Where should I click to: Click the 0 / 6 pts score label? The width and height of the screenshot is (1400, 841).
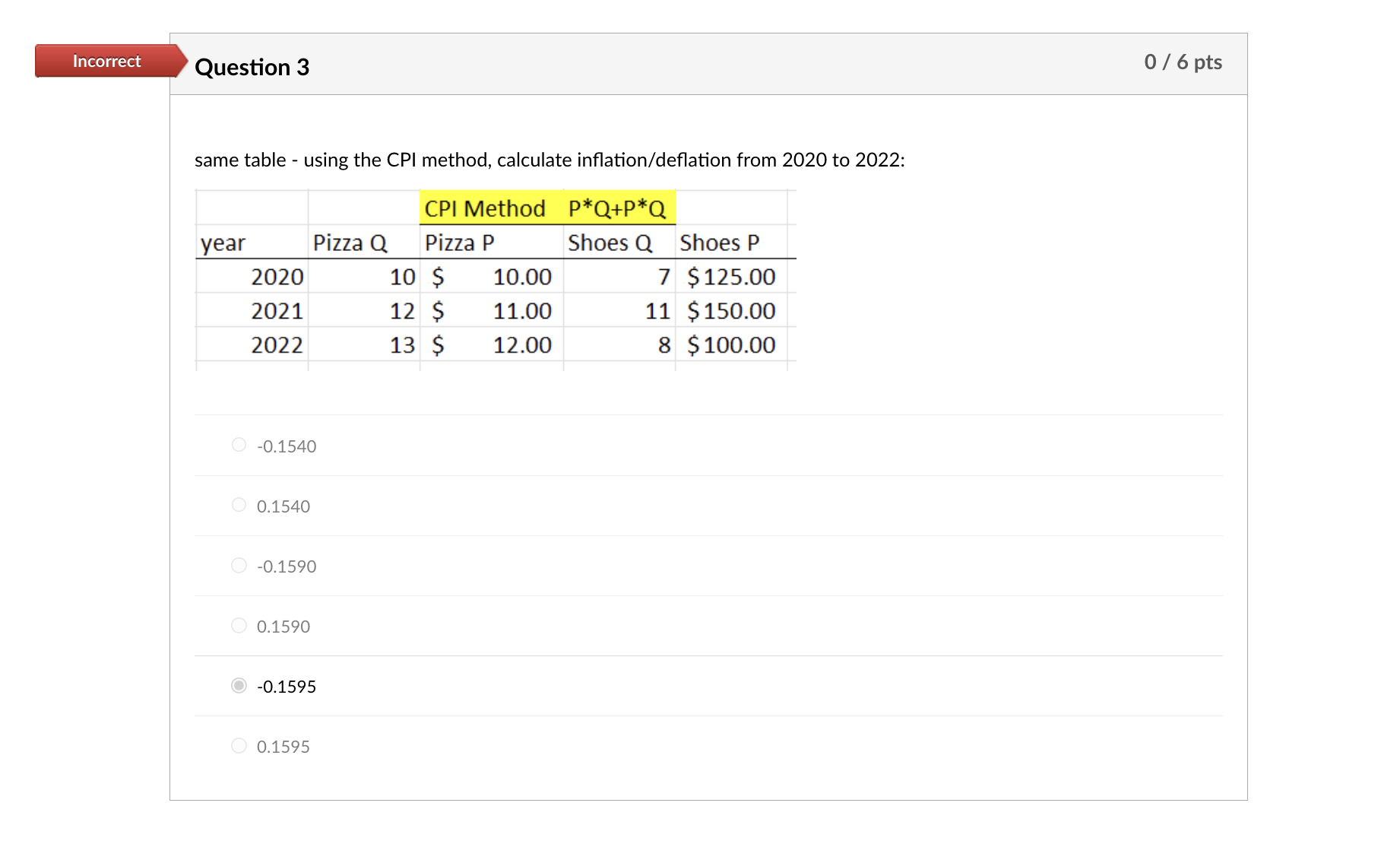[x=1183, y=62]
